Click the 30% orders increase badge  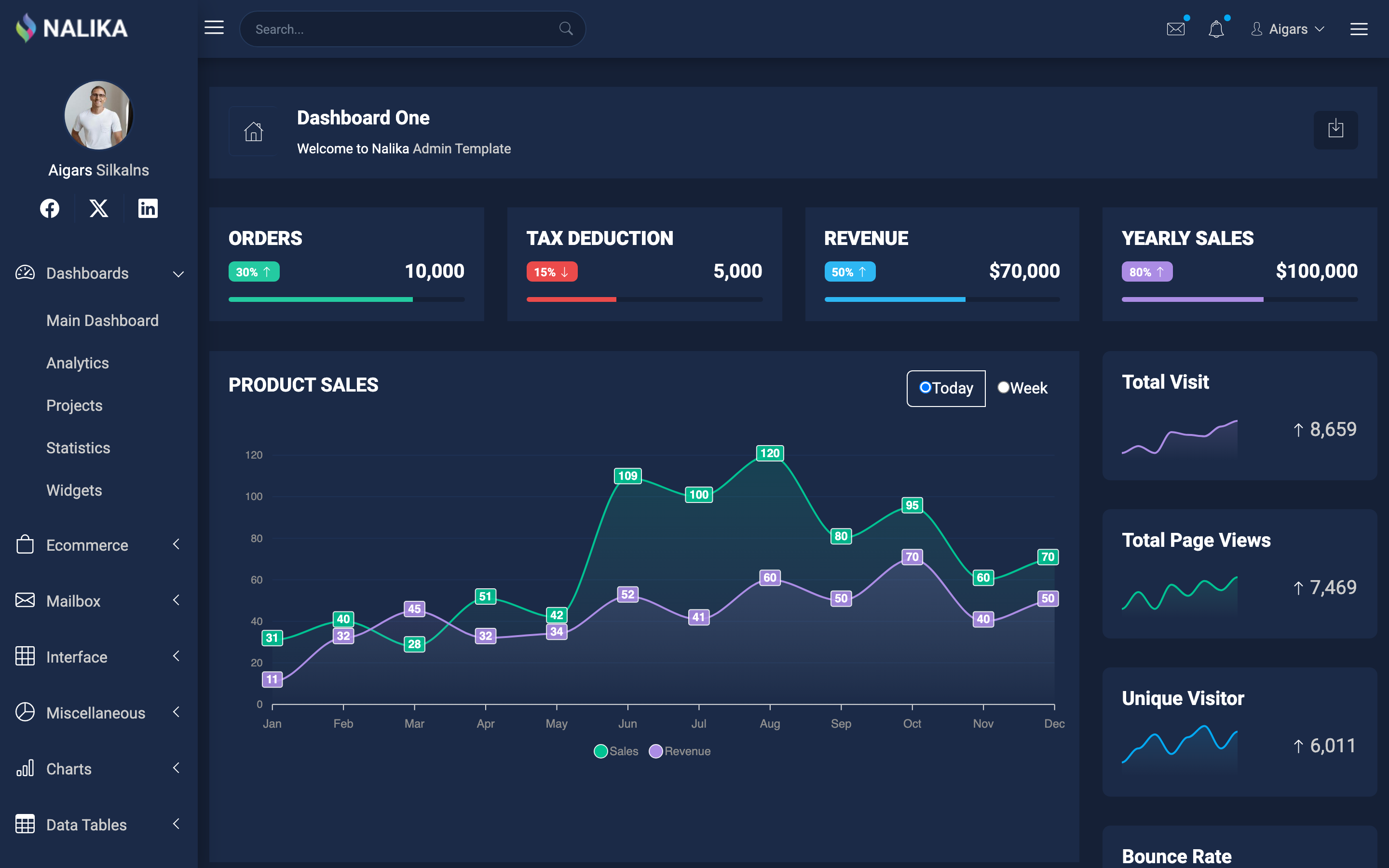254,271
